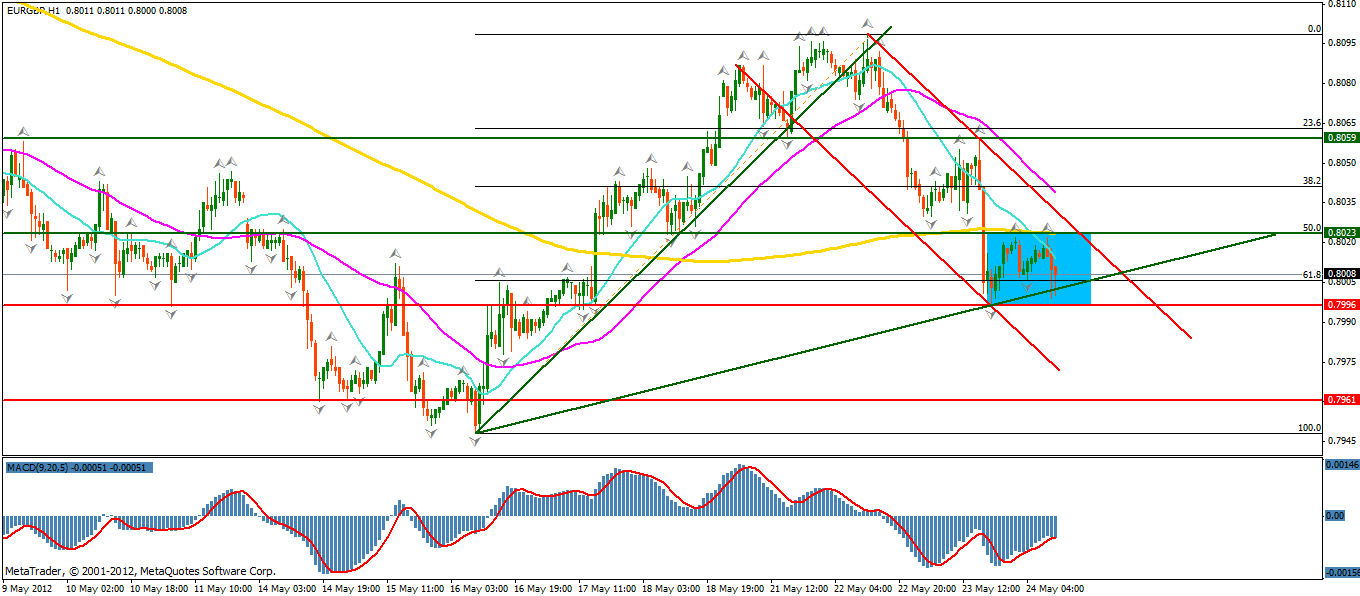Select the Fibonacci 38.2 level label
The height and width of the screenshot is (596, 1360).
(x=1312, y=181)
